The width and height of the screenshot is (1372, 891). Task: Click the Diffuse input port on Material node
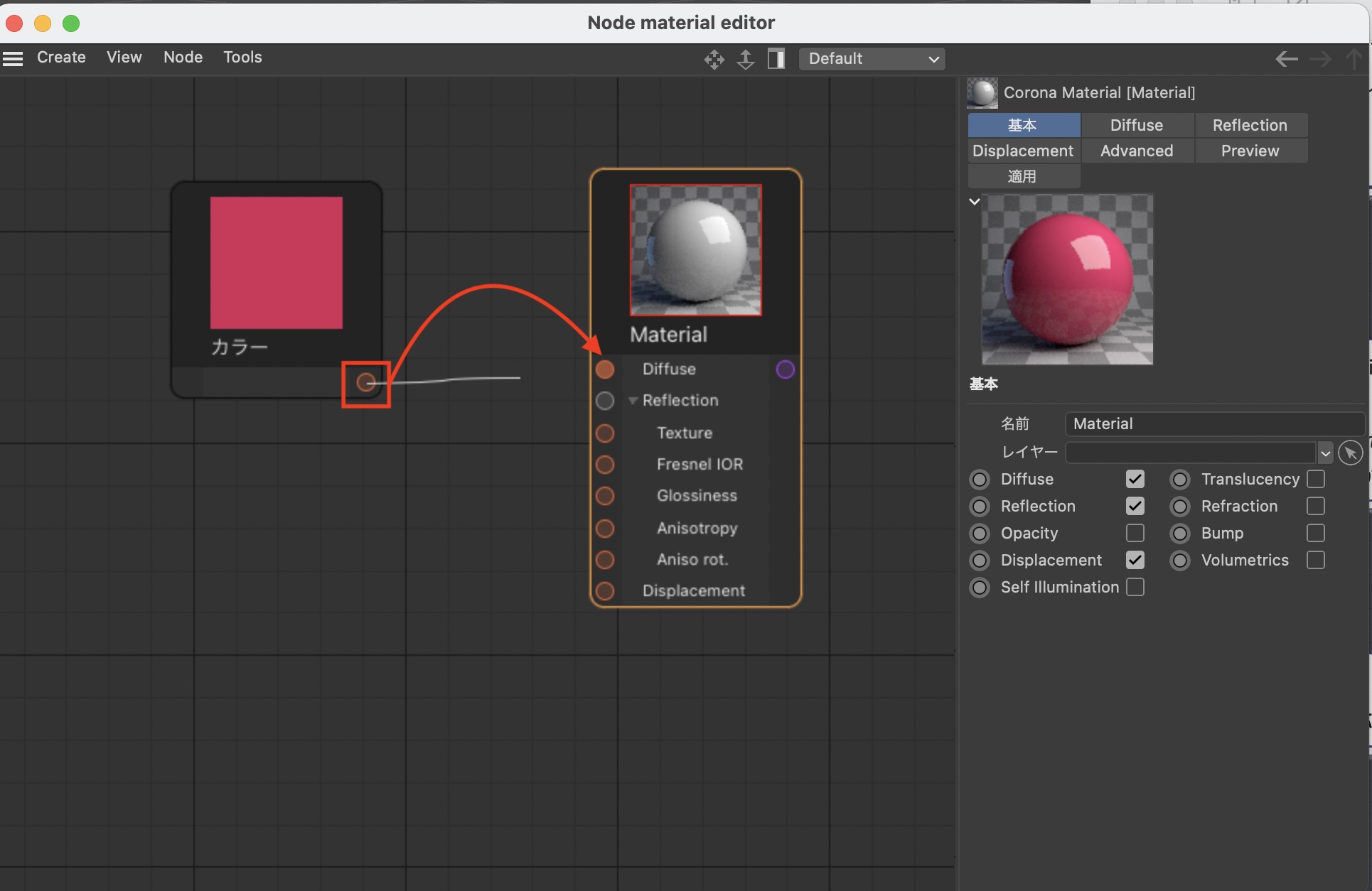[605, 369]
